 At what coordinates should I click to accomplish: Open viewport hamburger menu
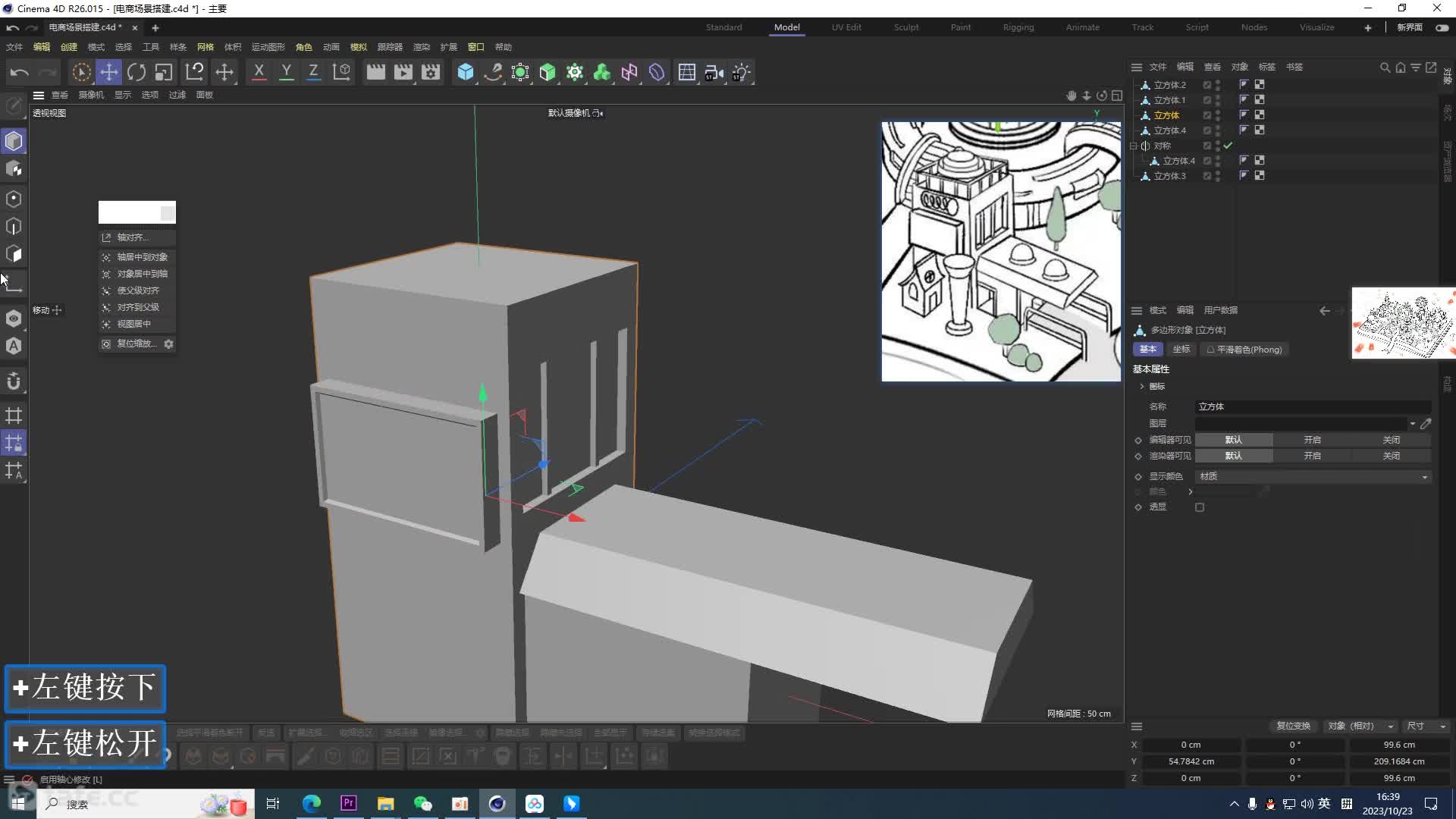pos(39,95)
